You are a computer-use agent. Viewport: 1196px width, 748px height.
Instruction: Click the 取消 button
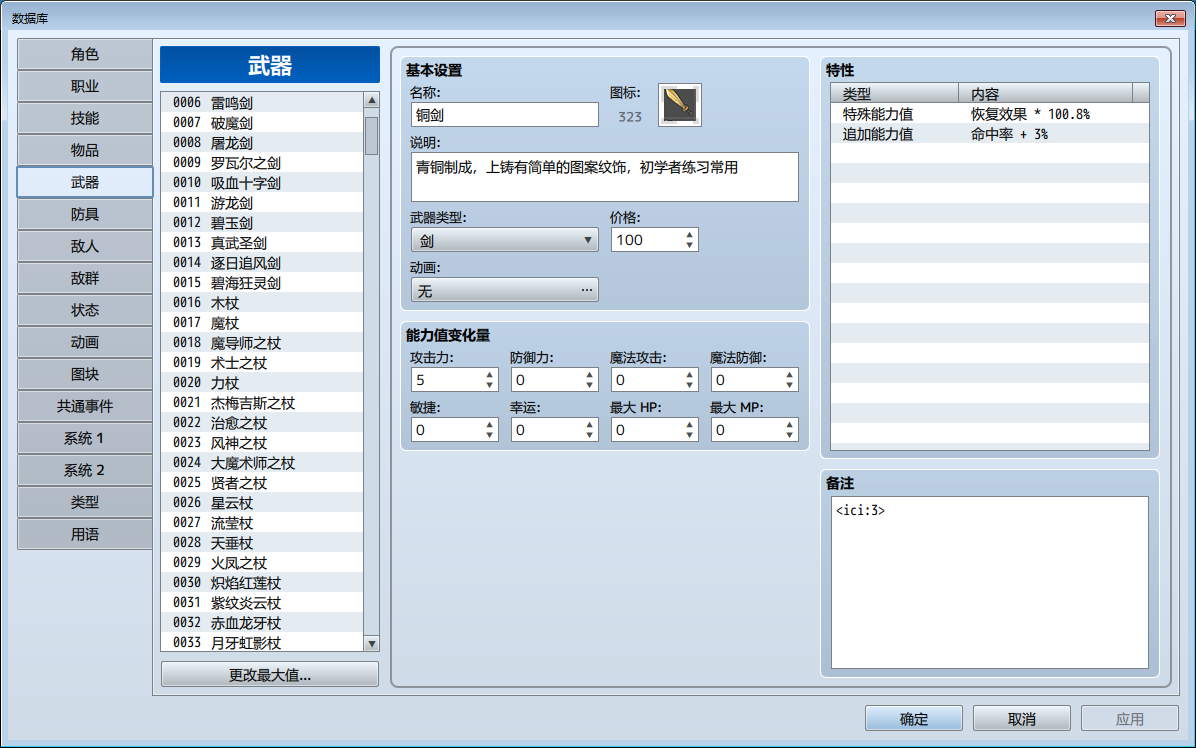1022,718
